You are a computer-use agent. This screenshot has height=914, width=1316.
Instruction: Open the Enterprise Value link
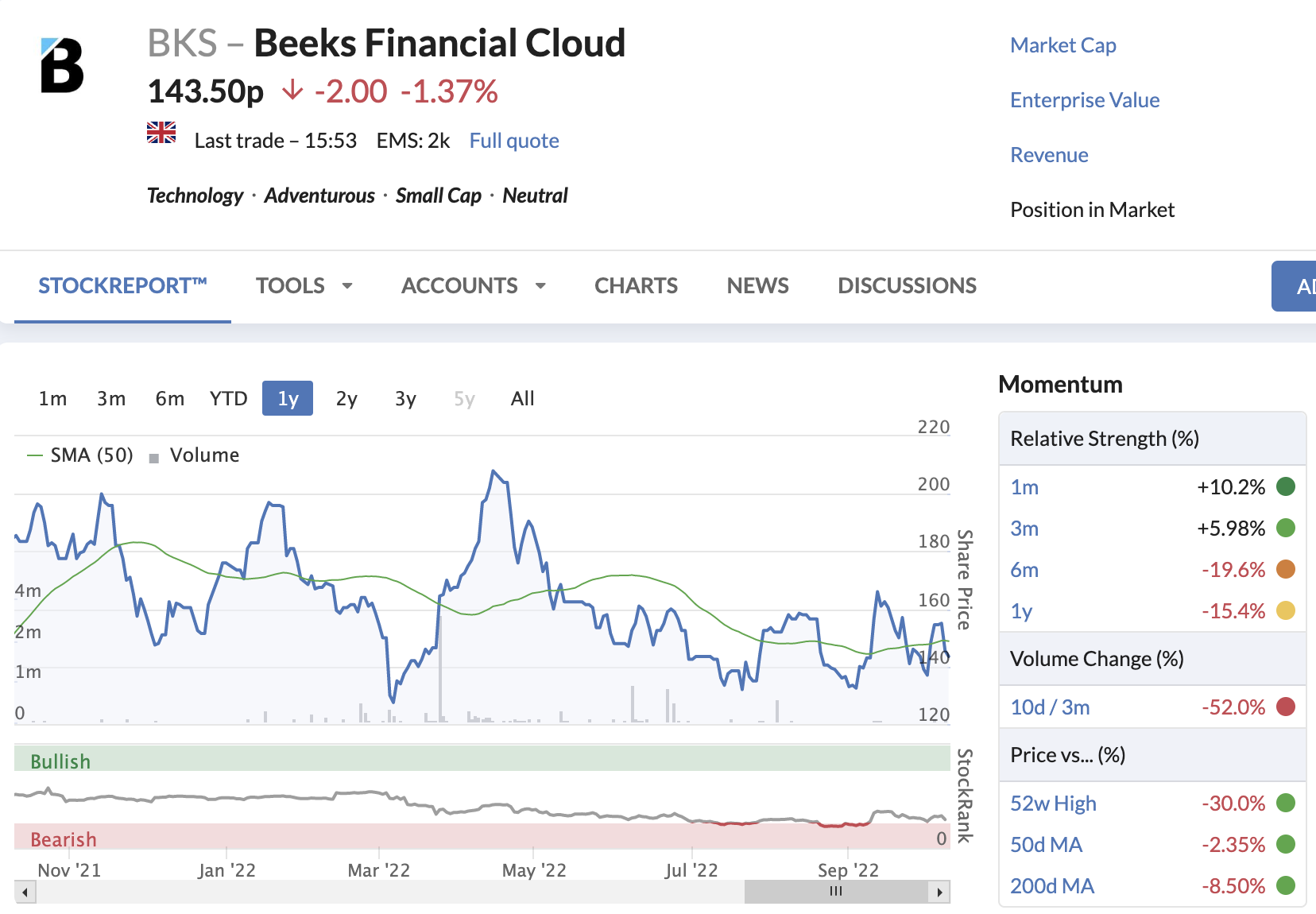(x=1085, y=100)
